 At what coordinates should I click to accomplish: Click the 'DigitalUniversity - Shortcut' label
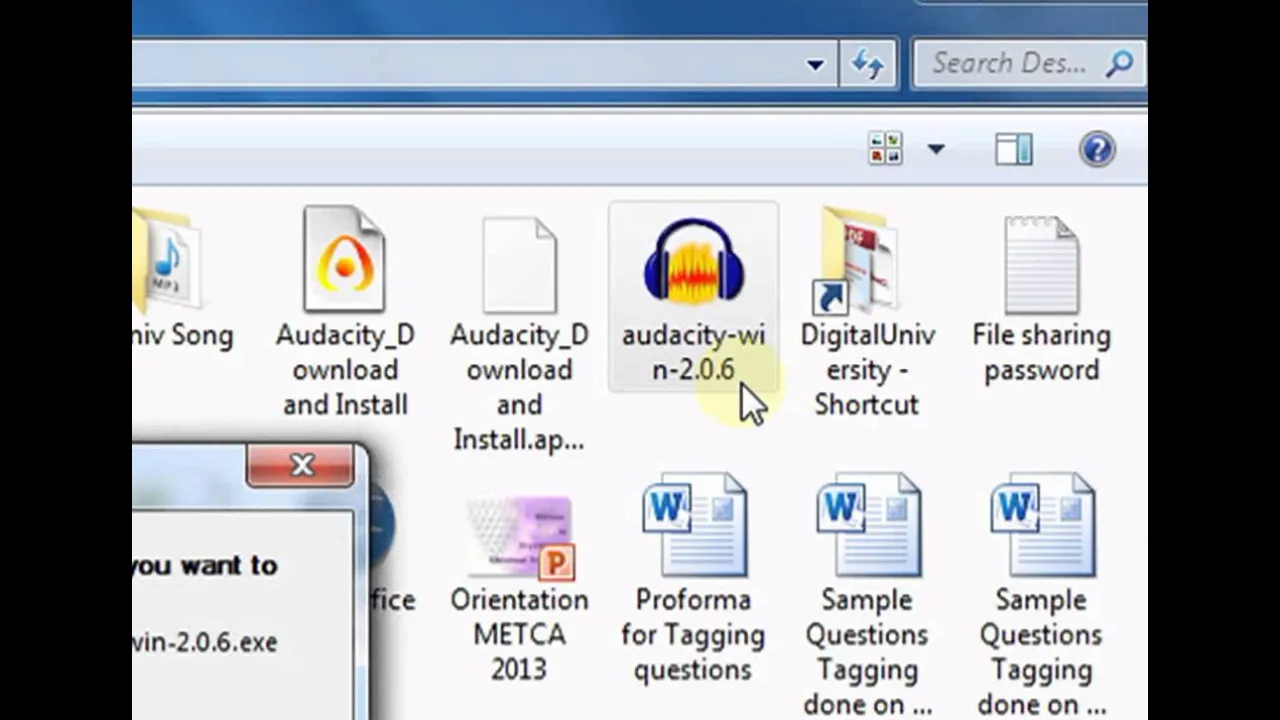click(867, 369)
